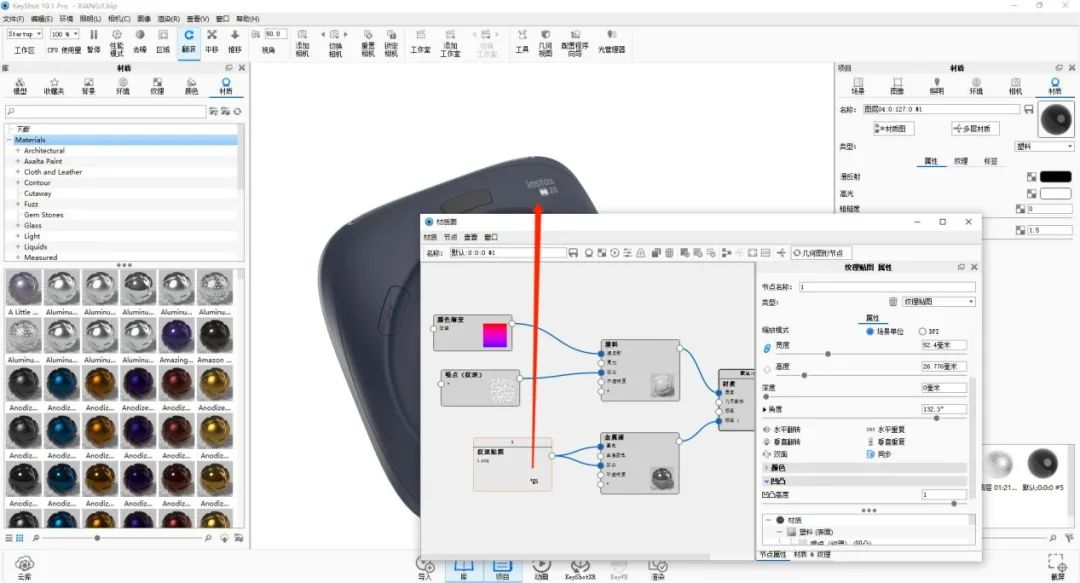Screen dimensions: 1080x583
Task: Select the 平移 pan tool
Action: click(212, 35)
